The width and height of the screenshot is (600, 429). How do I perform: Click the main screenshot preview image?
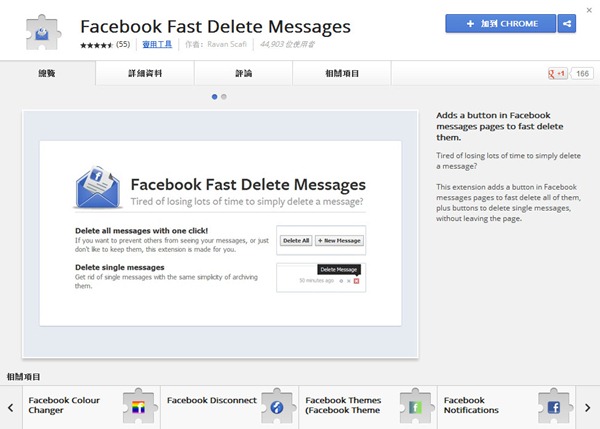pyautogui.click(x=220, y=234)
